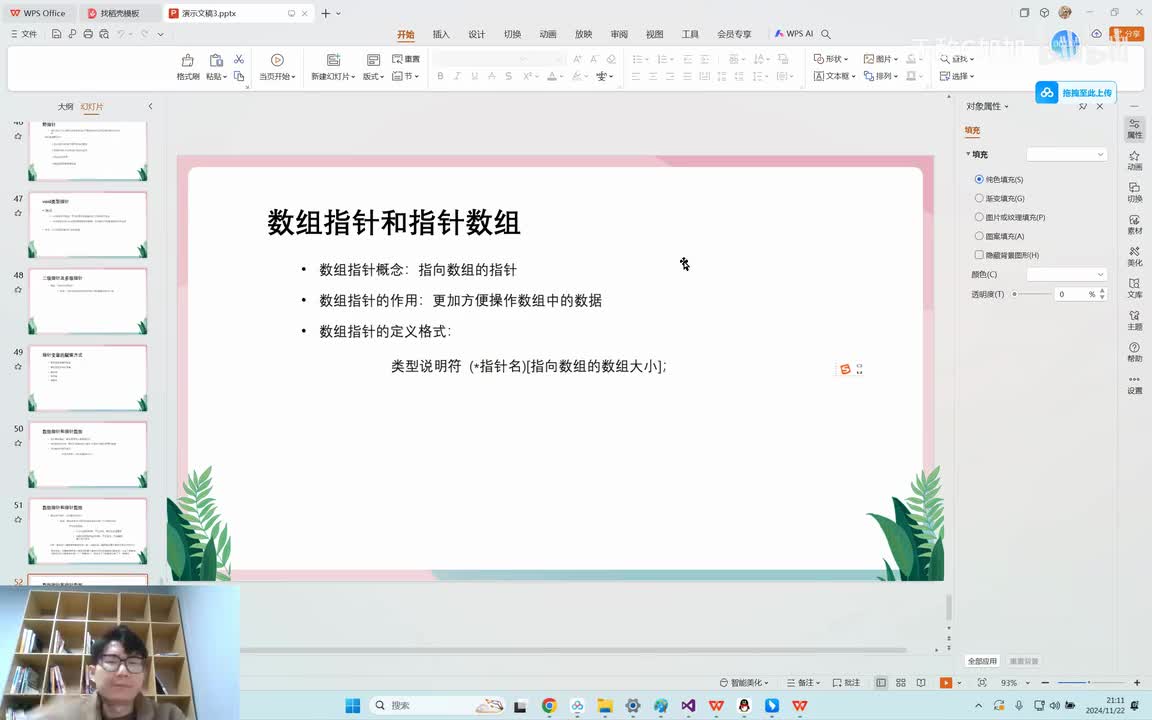Click the Reset (重置) slide button

[x=406, y=59]
